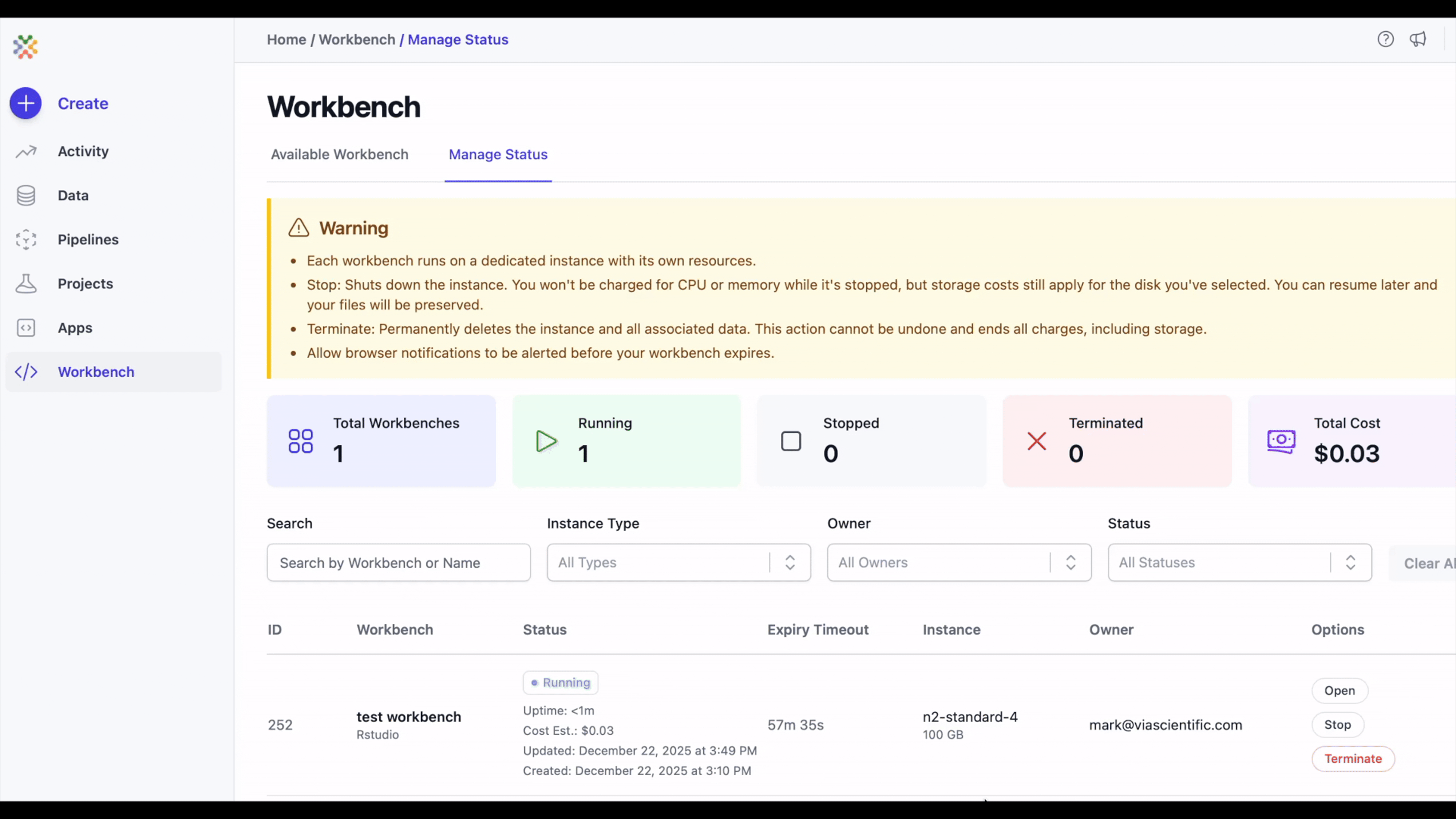The image size is (1456, 819).
Task: Click the Expiry Timeout column header
Action: 818,630
